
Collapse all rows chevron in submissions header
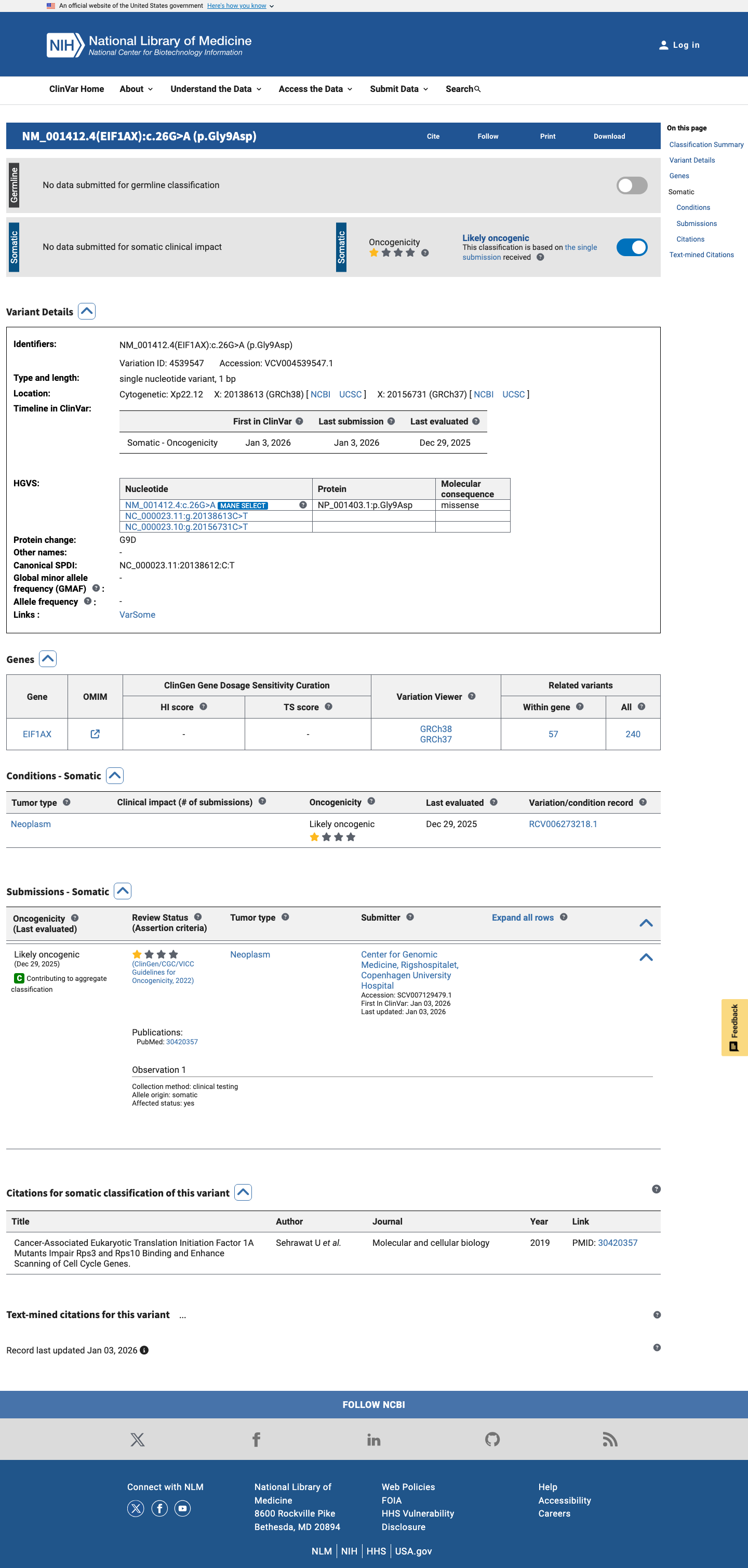click(x=646, y=923)
